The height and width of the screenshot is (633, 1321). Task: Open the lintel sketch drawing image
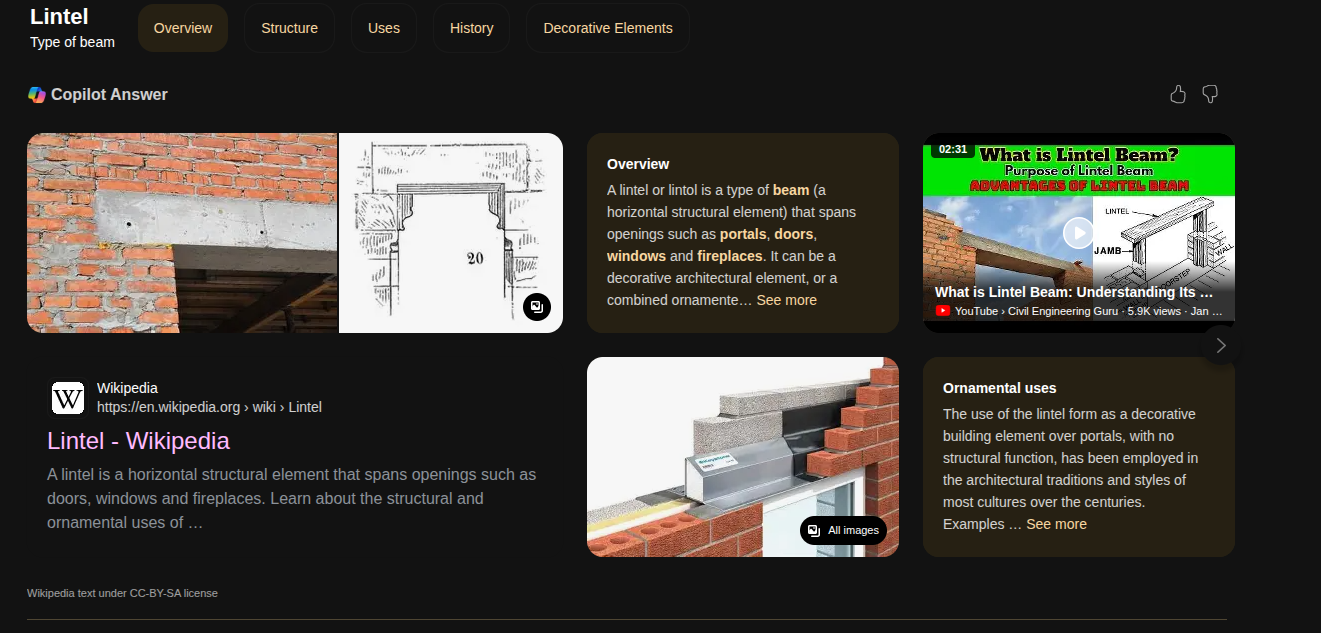451,233
